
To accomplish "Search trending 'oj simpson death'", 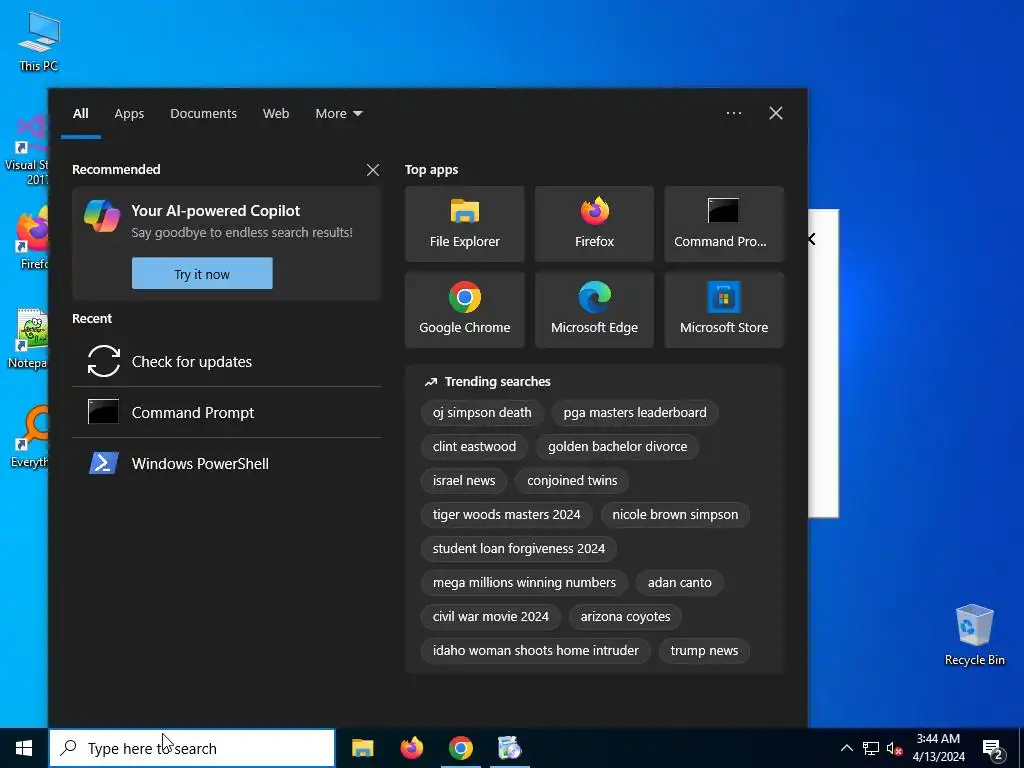I will pos(482,413).
